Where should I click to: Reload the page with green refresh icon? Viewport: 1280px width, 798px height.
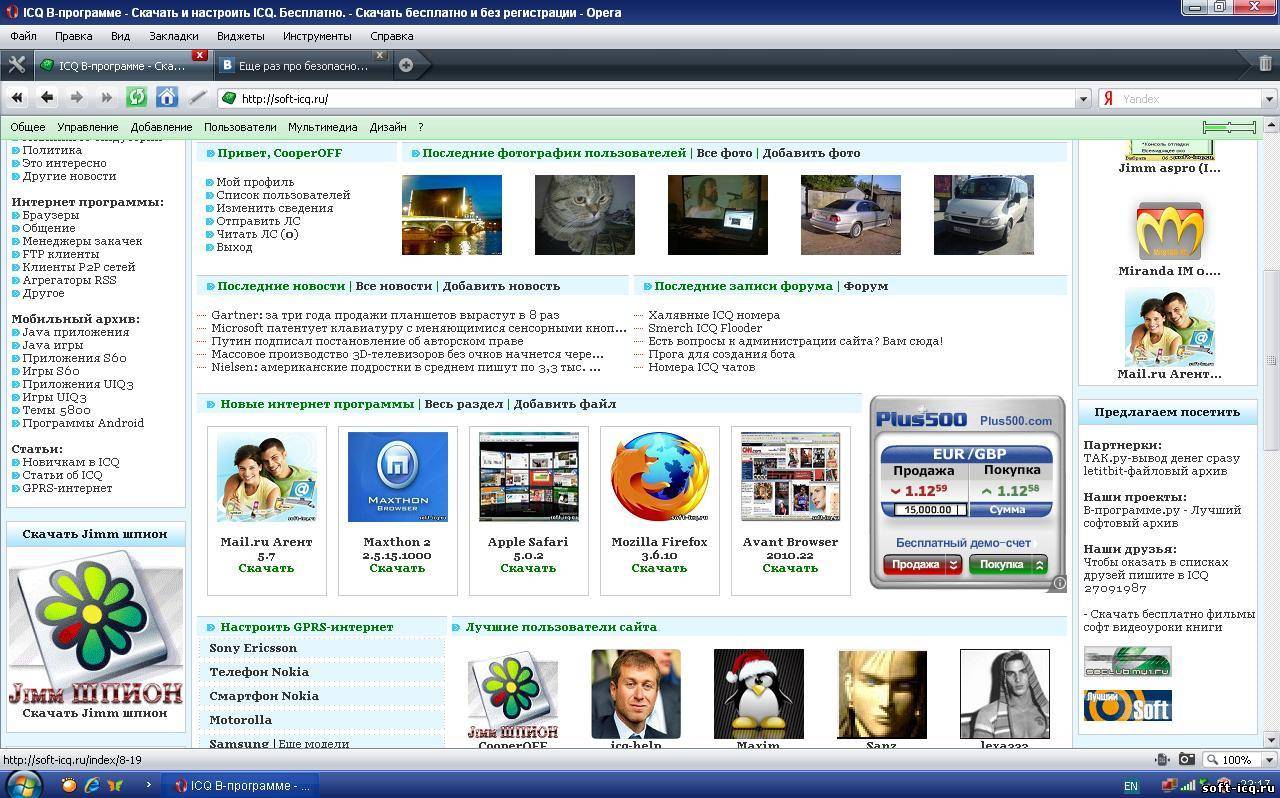coord(137,98)
